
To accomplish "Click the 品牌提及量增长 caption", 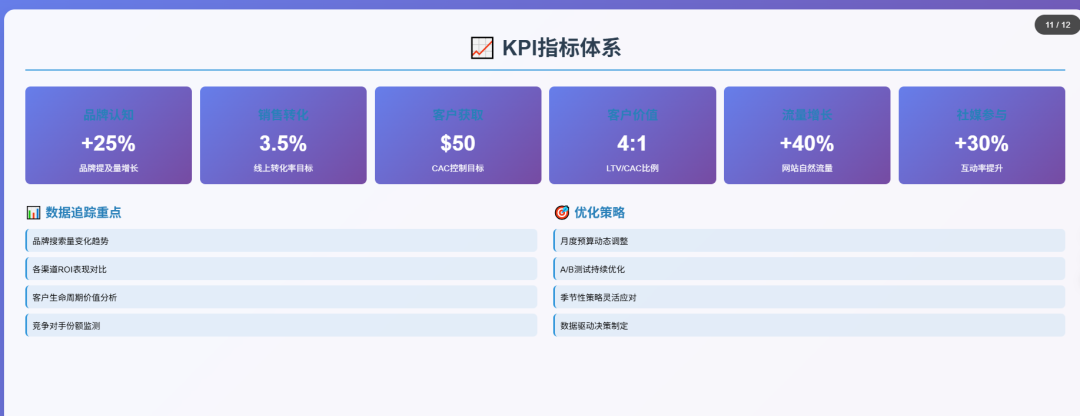I will [109, 168].
